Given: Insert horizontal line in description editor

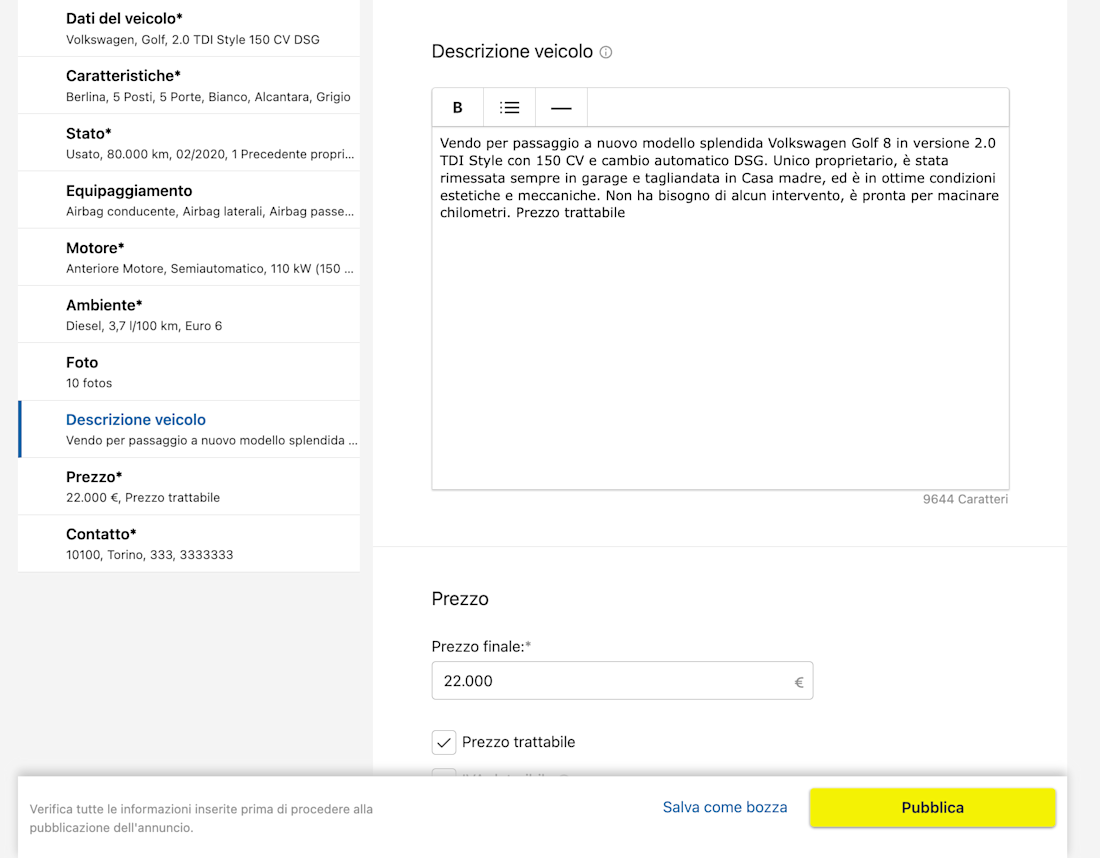Looking at the screenshot, I should 561,108.
